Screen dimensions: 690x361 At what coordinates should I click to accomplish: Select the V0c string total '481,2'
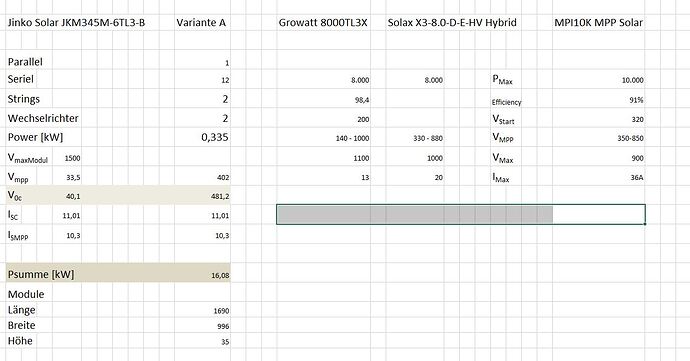[220, 196]
